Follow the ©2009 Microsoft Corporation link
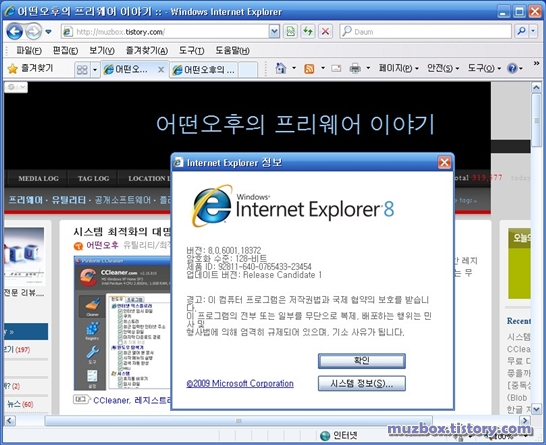 pos(240,383)
